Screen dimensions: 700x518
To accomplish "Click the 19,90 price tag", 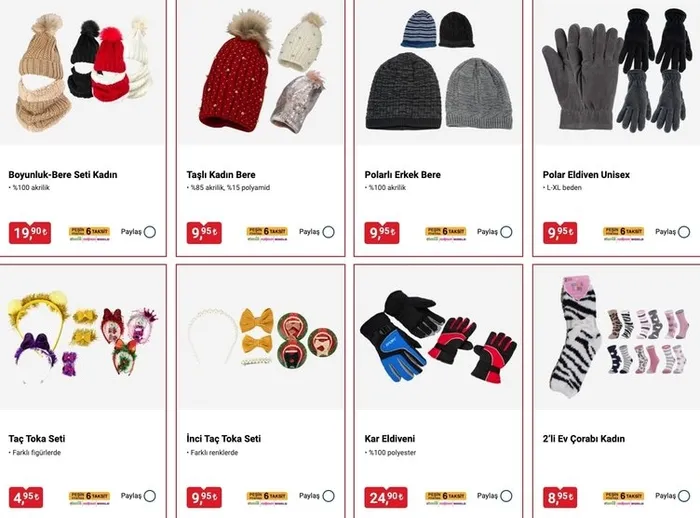I will (30, 233).
